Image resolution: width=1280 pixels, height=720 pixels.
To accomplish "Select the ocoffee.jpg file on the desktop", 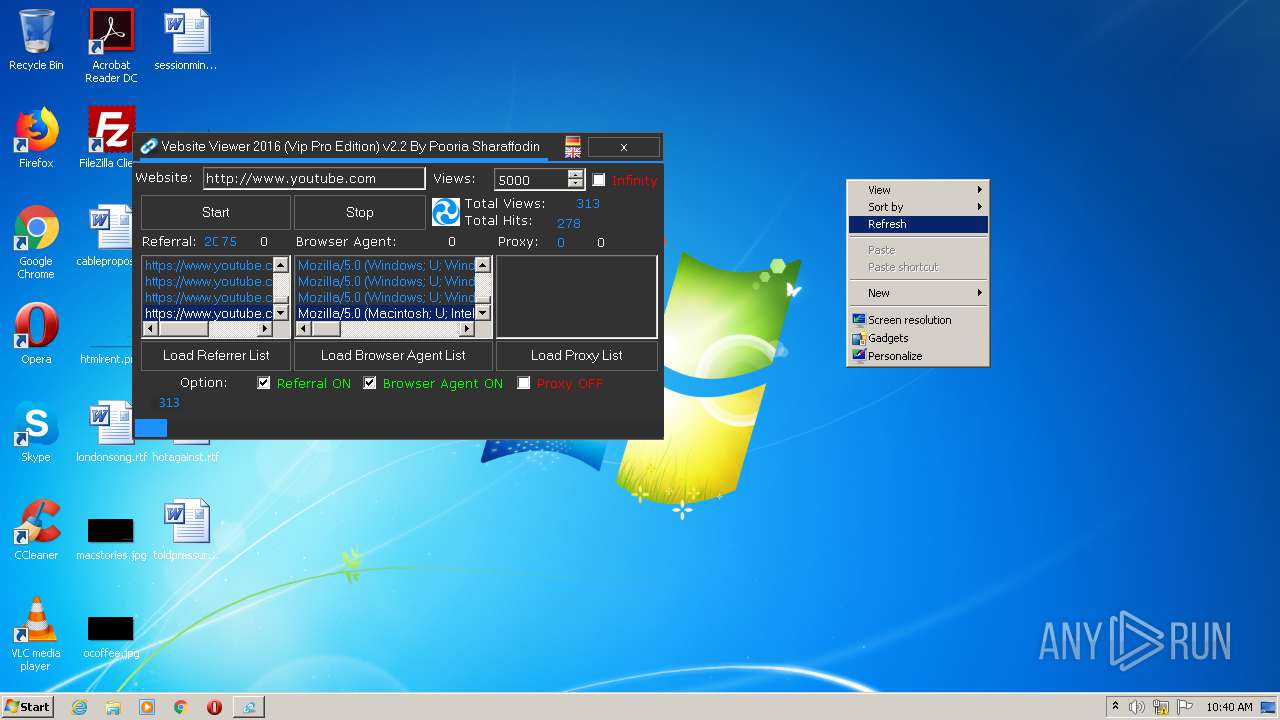I will pos(111,636).
